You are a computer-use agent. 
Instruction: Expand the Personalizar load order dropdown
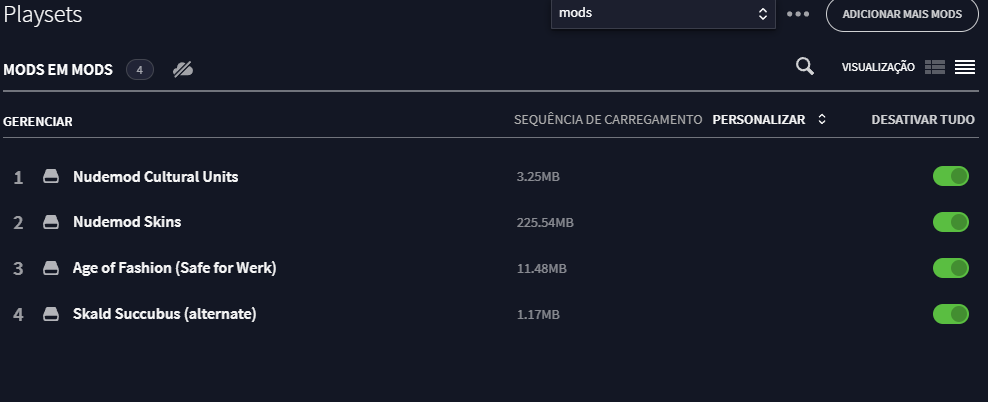[769, 119]
